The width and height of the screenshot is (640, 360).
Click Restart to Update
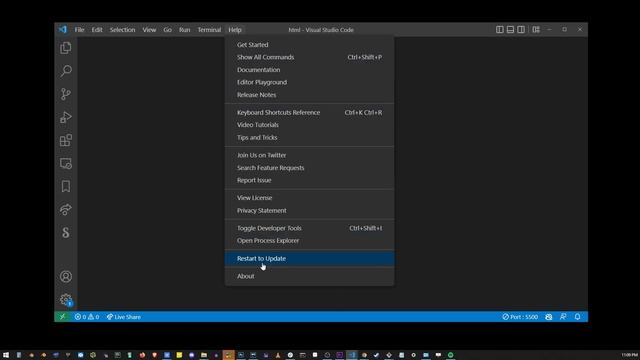pyautogui.click(x=309, y=258)
